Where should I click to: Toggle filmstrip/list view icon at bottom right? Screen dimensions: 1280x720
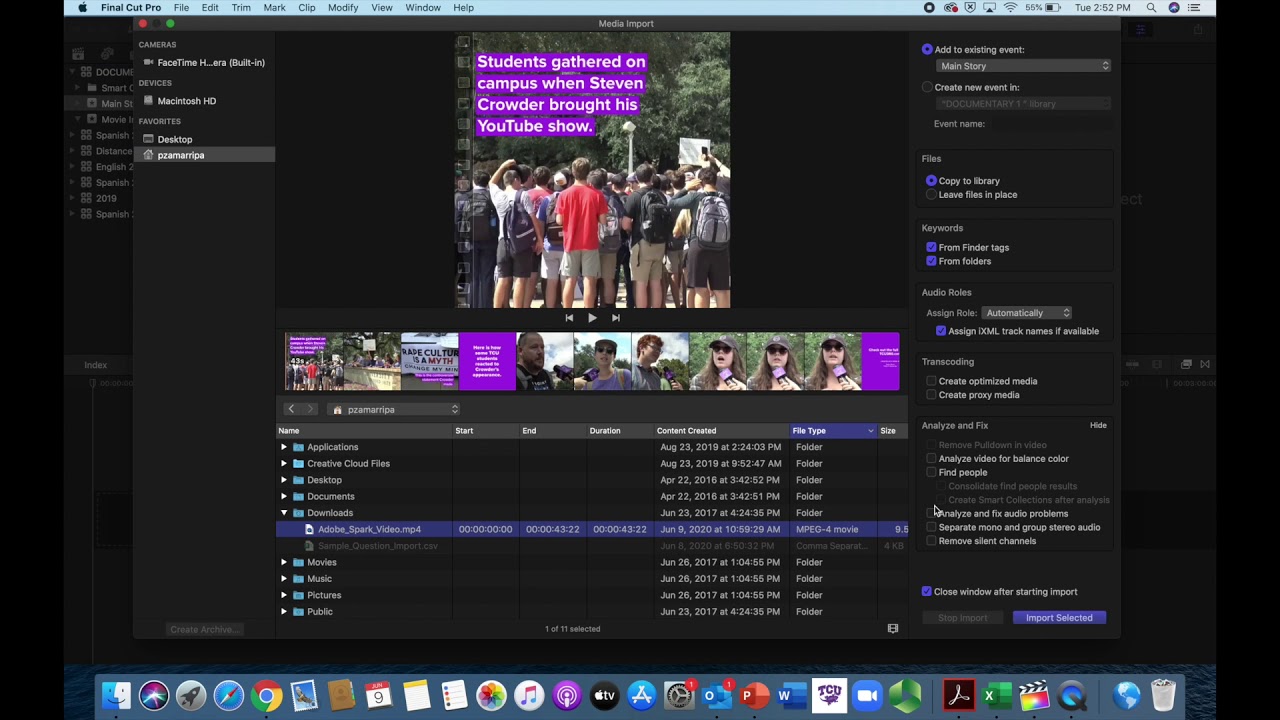(893, 629)
